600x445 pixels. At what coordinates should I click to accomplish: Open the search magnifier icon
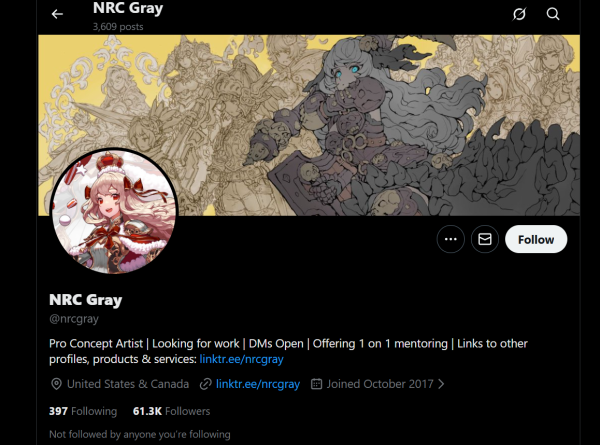(553, 14)
